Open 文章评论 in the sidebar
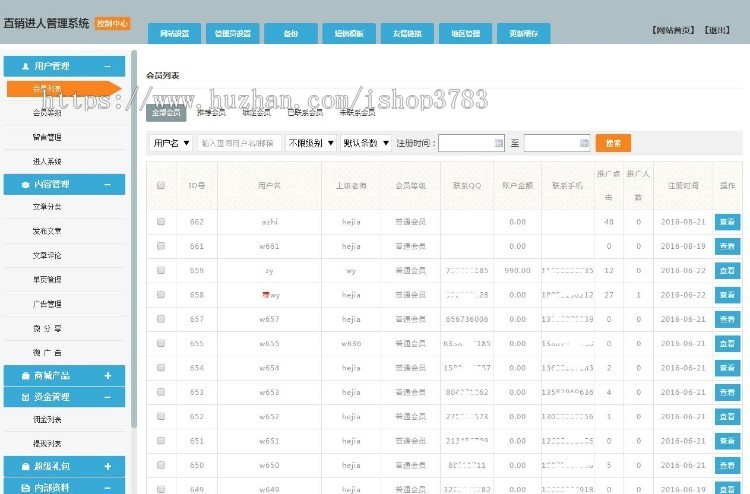 tap(47, 255)
